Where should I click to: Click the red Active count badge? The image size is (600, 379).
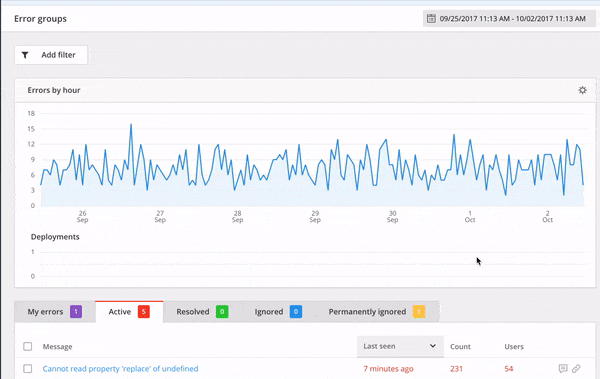144,312
